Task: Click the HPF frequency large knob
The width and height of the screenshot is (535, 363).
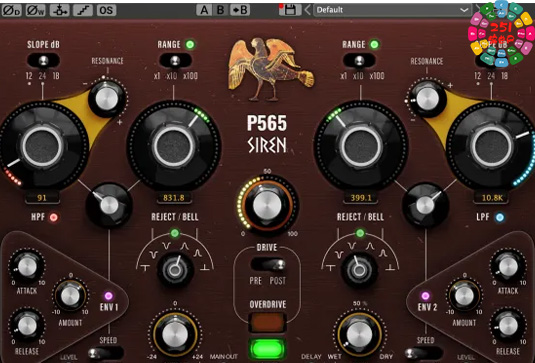Action: (42, 146)
